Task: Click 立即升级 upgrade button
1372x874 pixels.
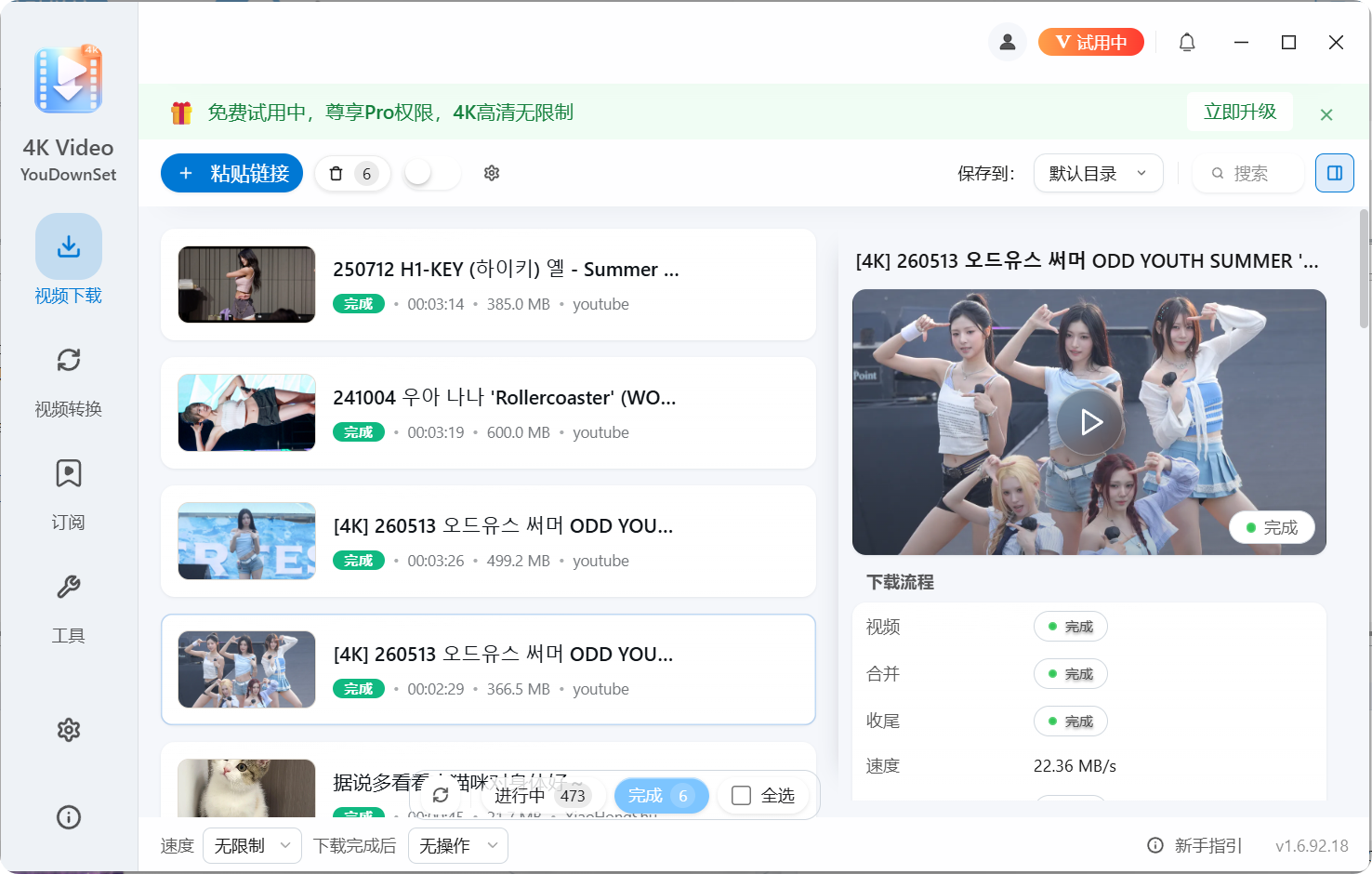Action: click(1240, 112)
